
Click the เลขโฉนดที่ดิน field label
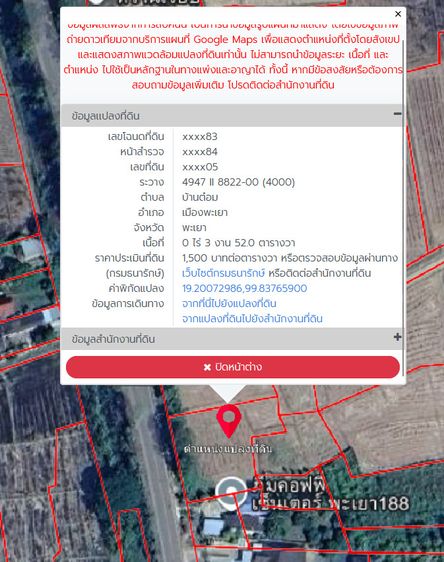click(136, 137)
